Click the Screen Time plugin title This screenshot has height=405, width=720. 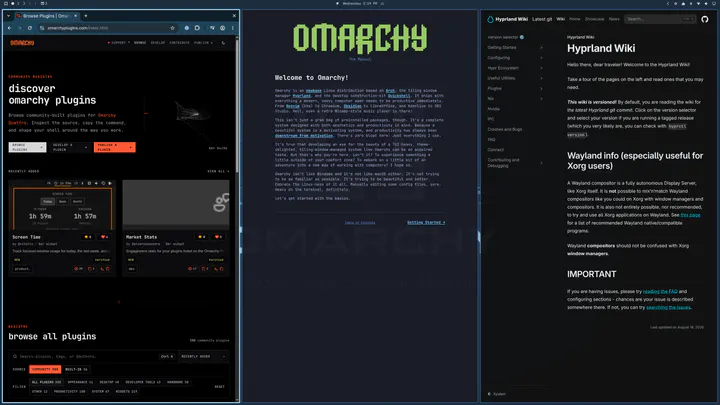coord(26,237)
